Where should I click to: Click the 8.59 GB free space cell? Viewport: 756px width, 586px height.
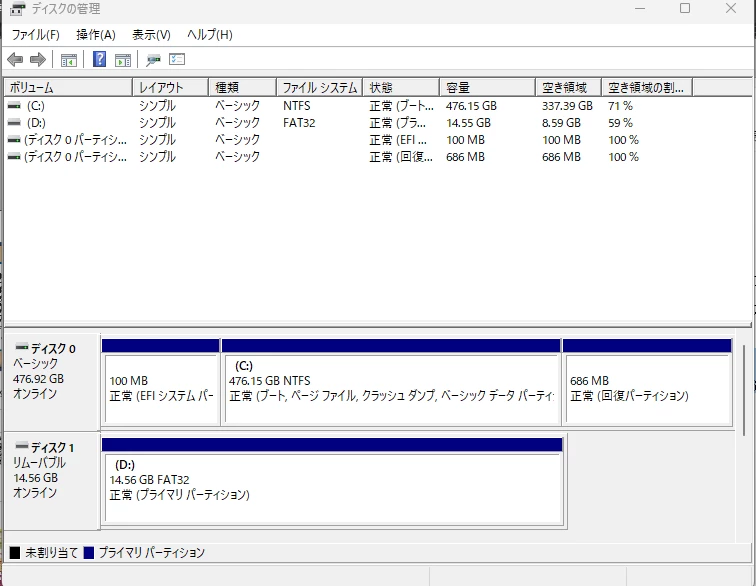pyautogui.click(x=561, y=123)
